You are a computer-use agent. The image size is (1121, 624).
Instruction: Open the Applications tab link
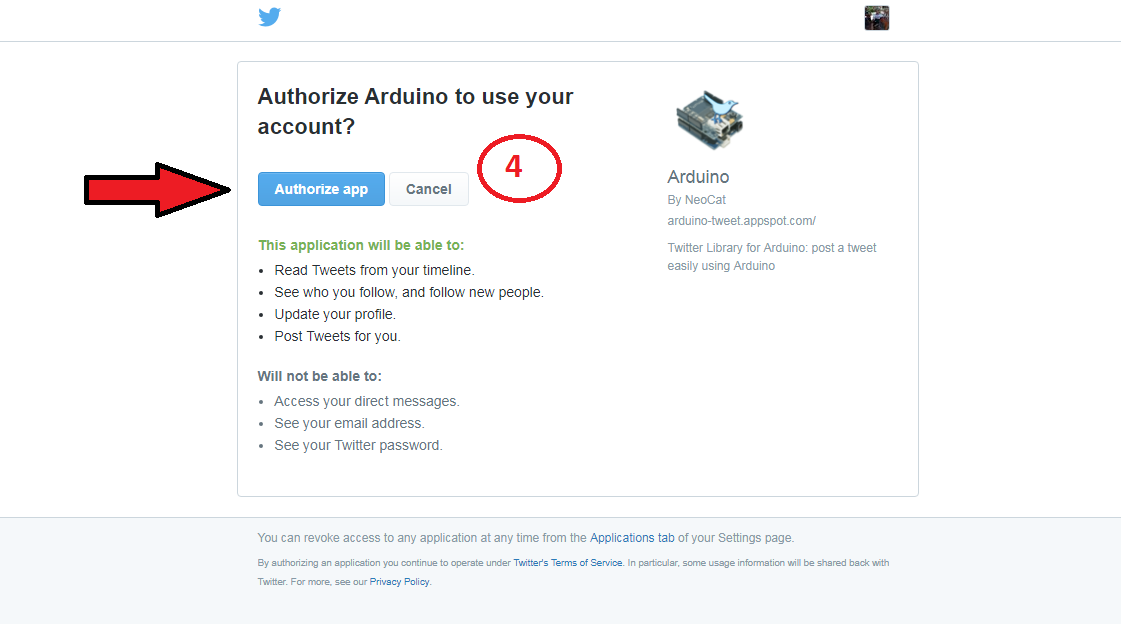pos(632,538)
